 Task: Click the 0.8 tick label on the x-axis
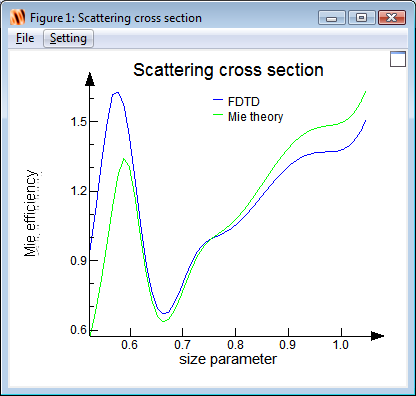click(235, 345)
